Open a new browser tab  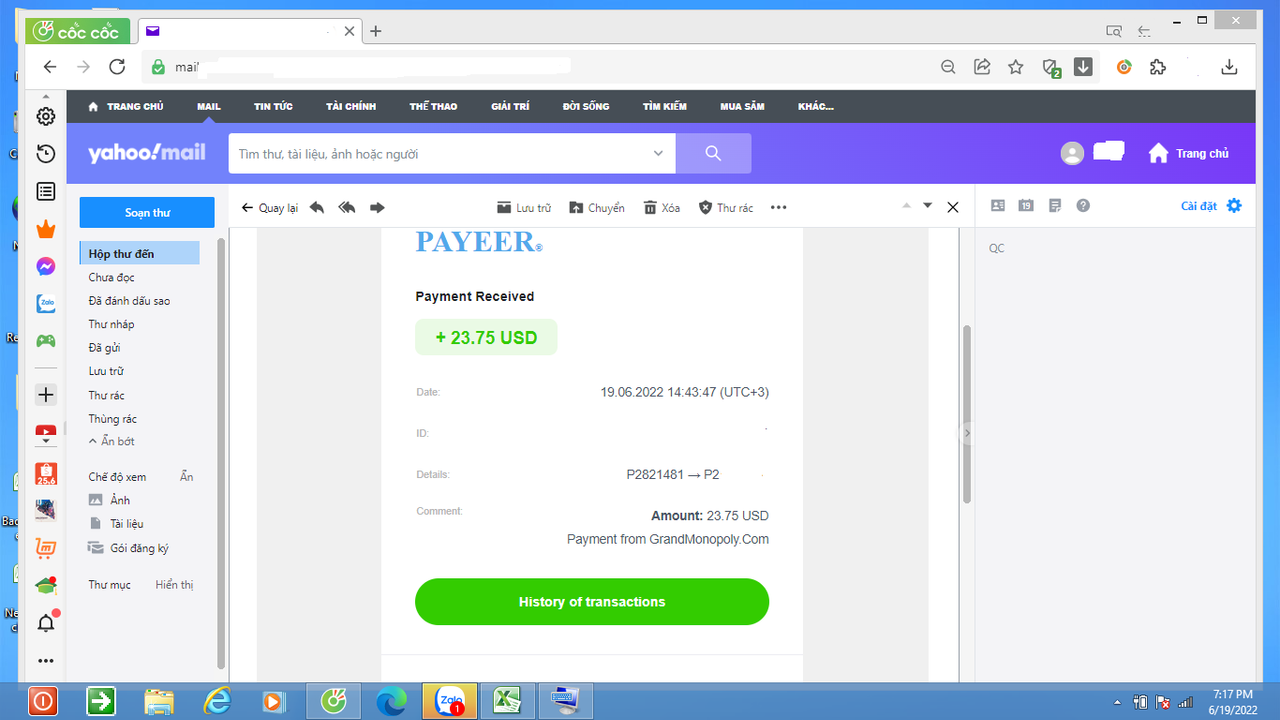coord(376,31)
